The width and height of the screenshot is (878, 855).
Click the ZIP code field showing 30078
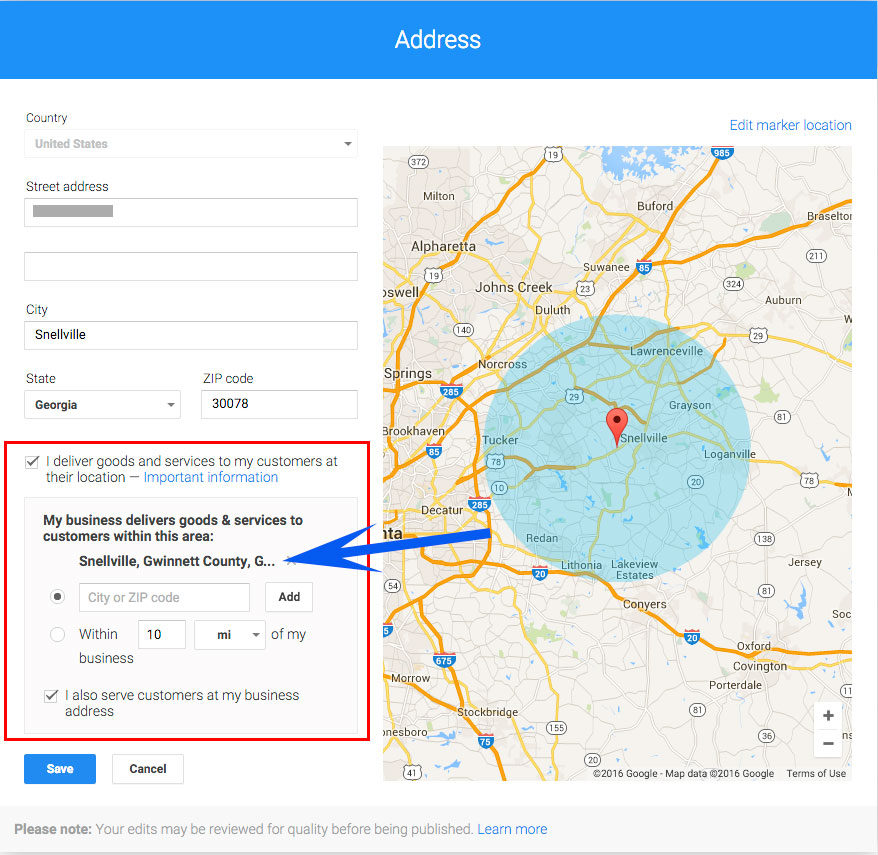point(279,404)
